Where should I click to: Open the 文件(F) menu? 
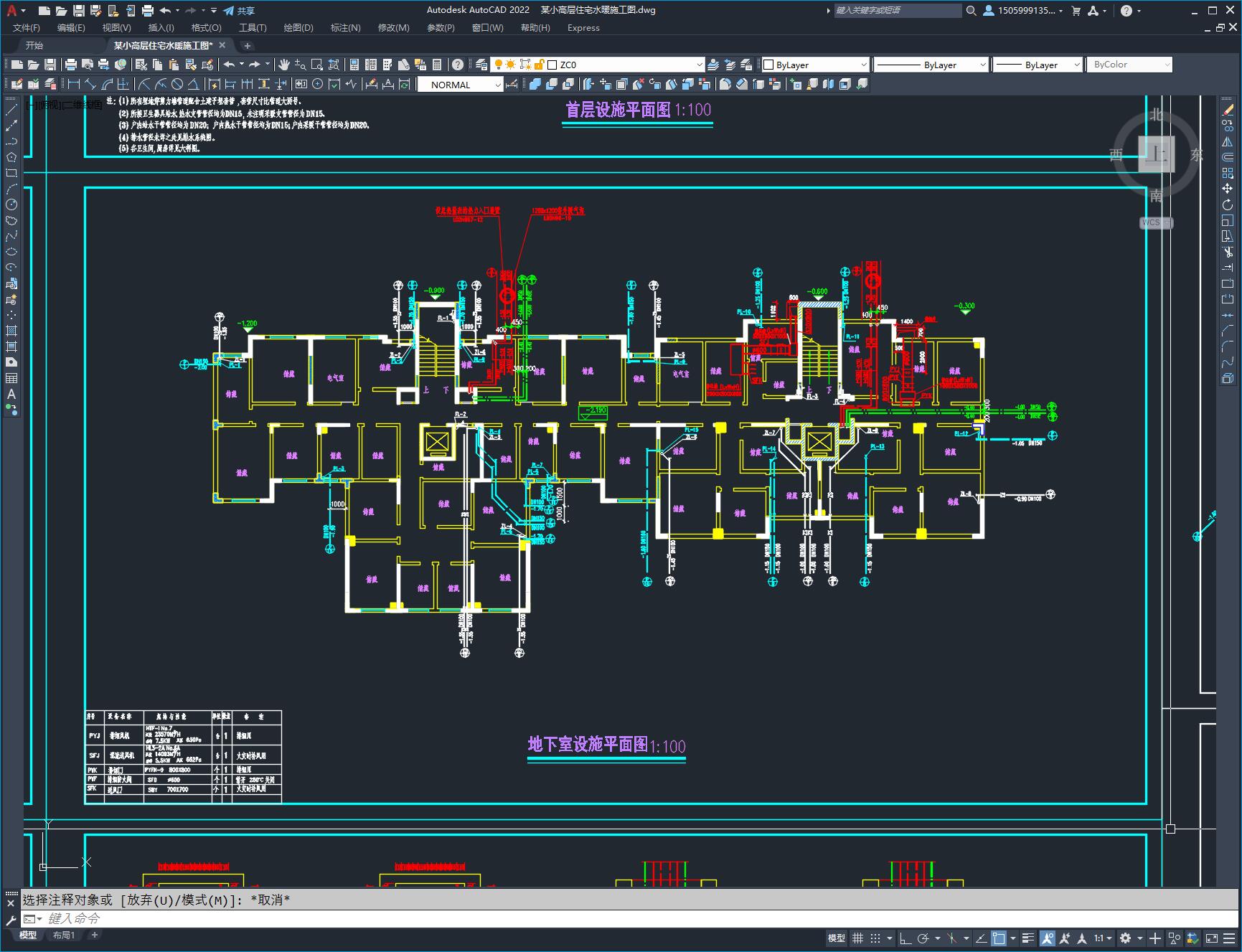(27, 28)
